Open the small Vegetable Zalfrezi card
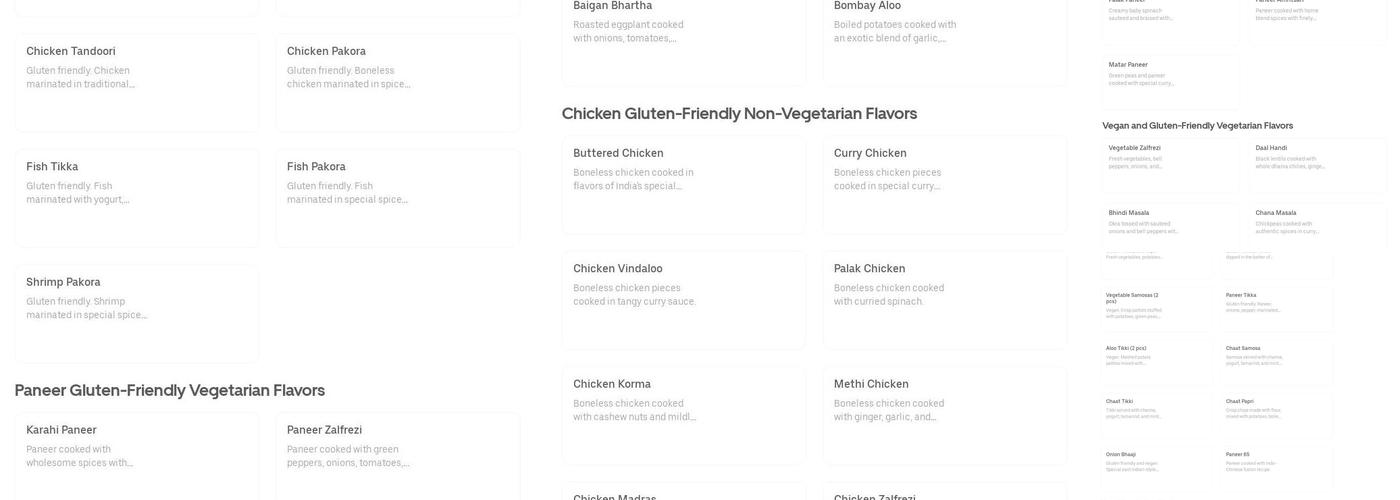The image size is (1400, 500). click(x=1170, y=165)
